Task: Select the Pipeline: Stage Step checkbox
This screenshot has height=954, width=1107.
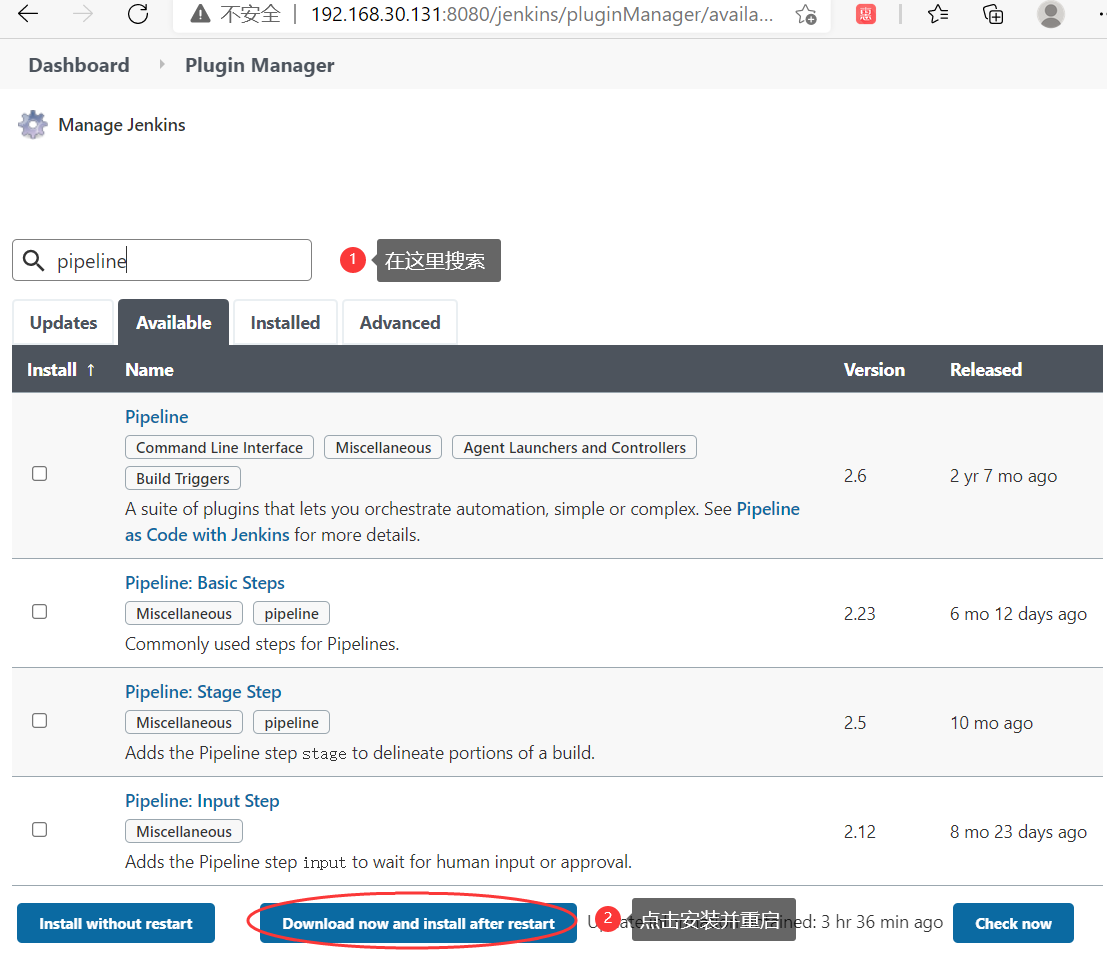Action: point(40,720)
